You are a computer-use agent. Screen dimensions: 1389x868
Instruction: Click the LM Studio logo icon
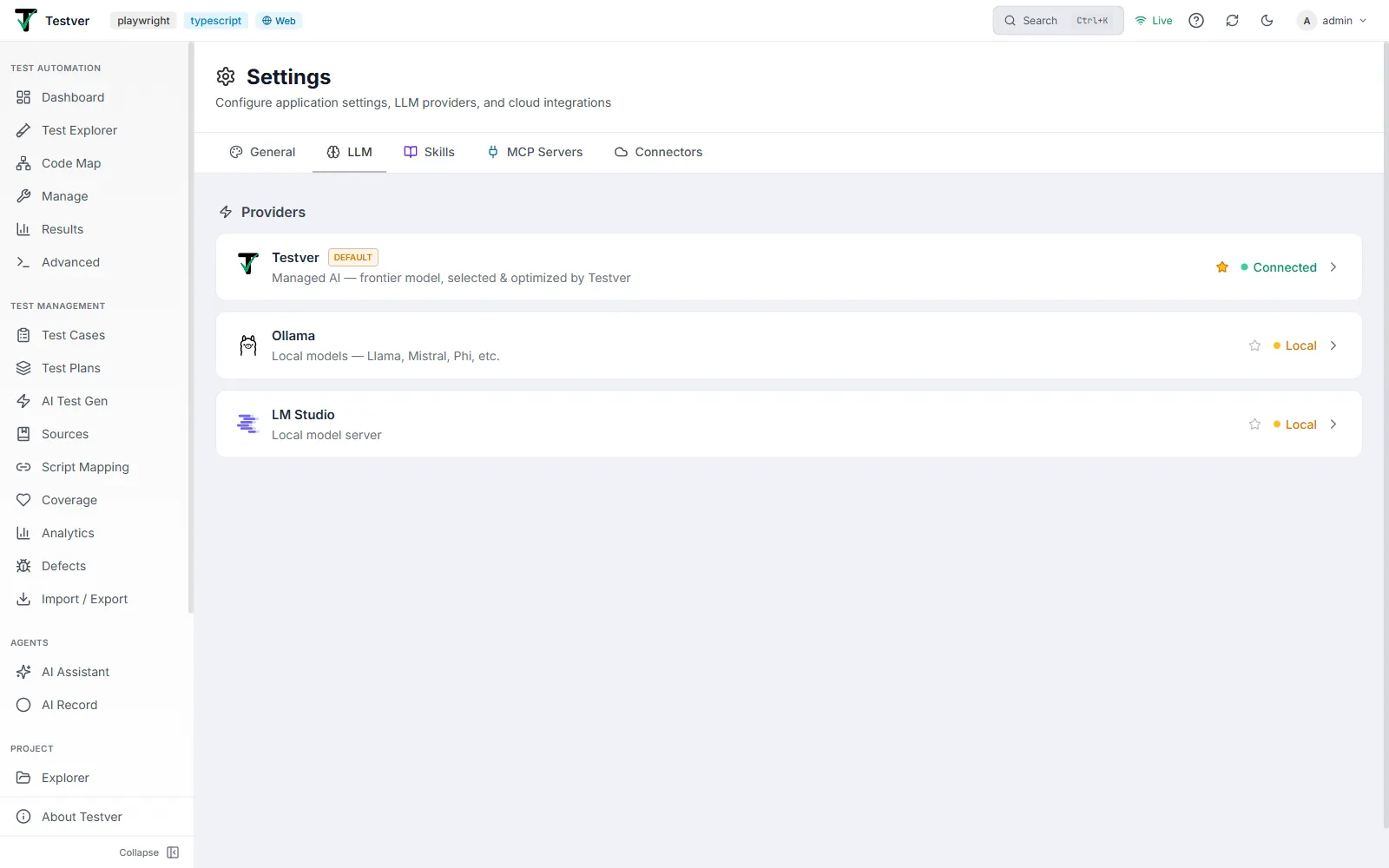click(x=247, y=424)
